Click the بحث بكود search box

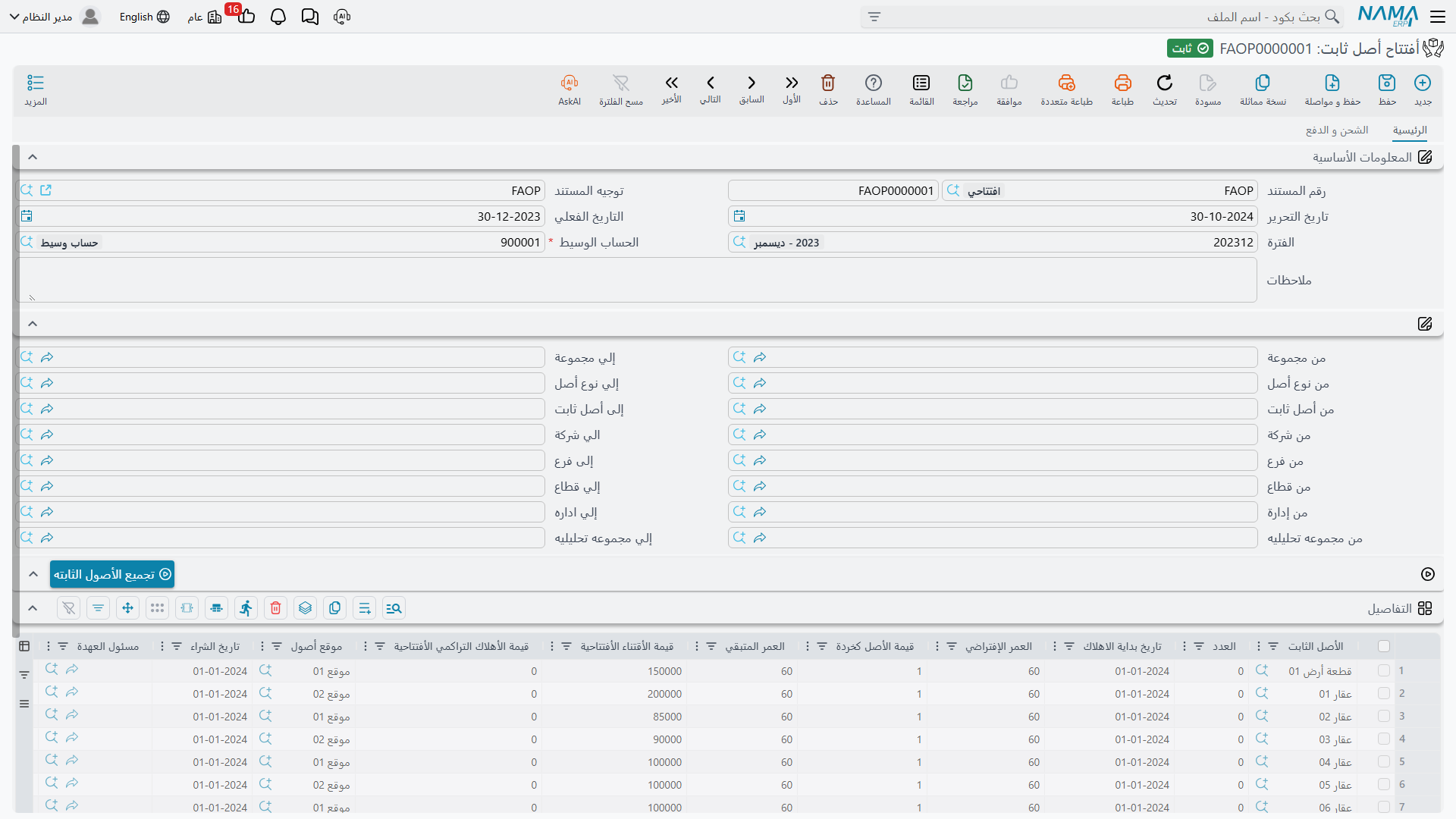(1102, 17)
